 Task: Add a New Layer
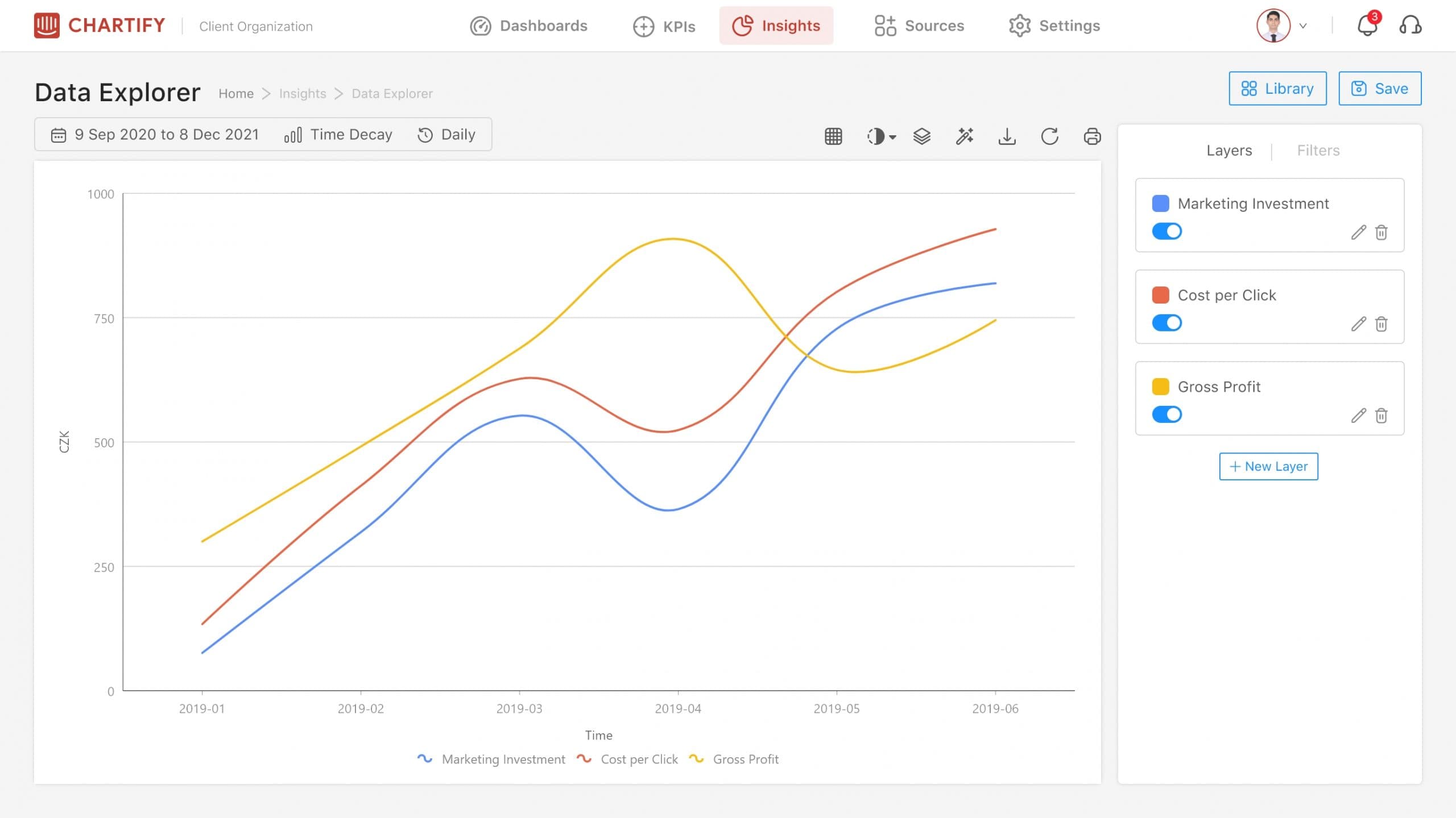click(1268, 466)
